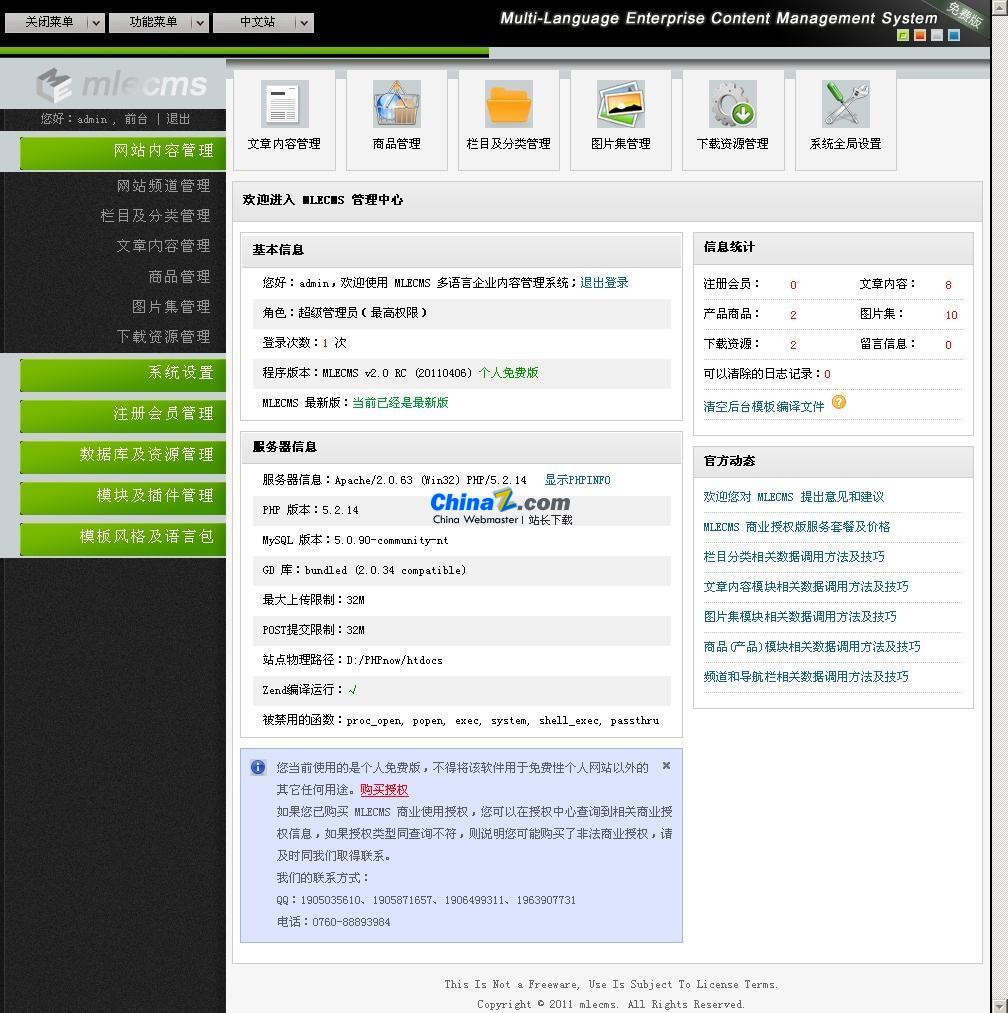Close the free version notice box
This screenshot has width=1008, height=1013.
(666, 766)
